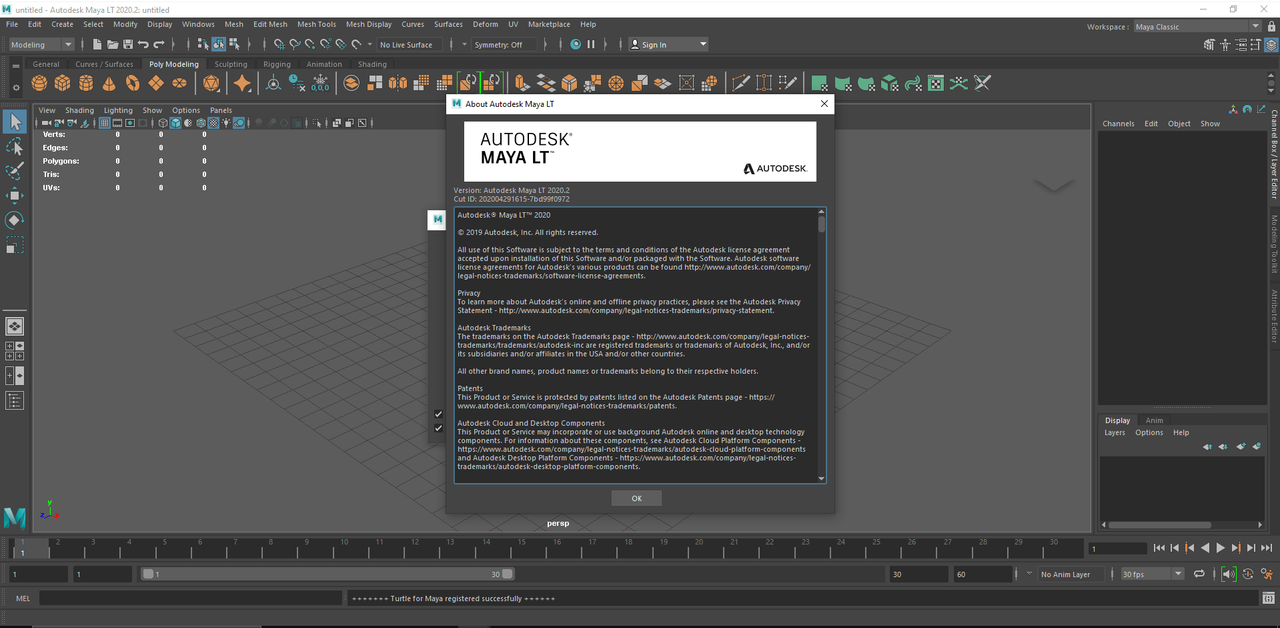Open the Modeling menu set dropdown
Viewport: 1280px width, 628px height.
[41, 44]
